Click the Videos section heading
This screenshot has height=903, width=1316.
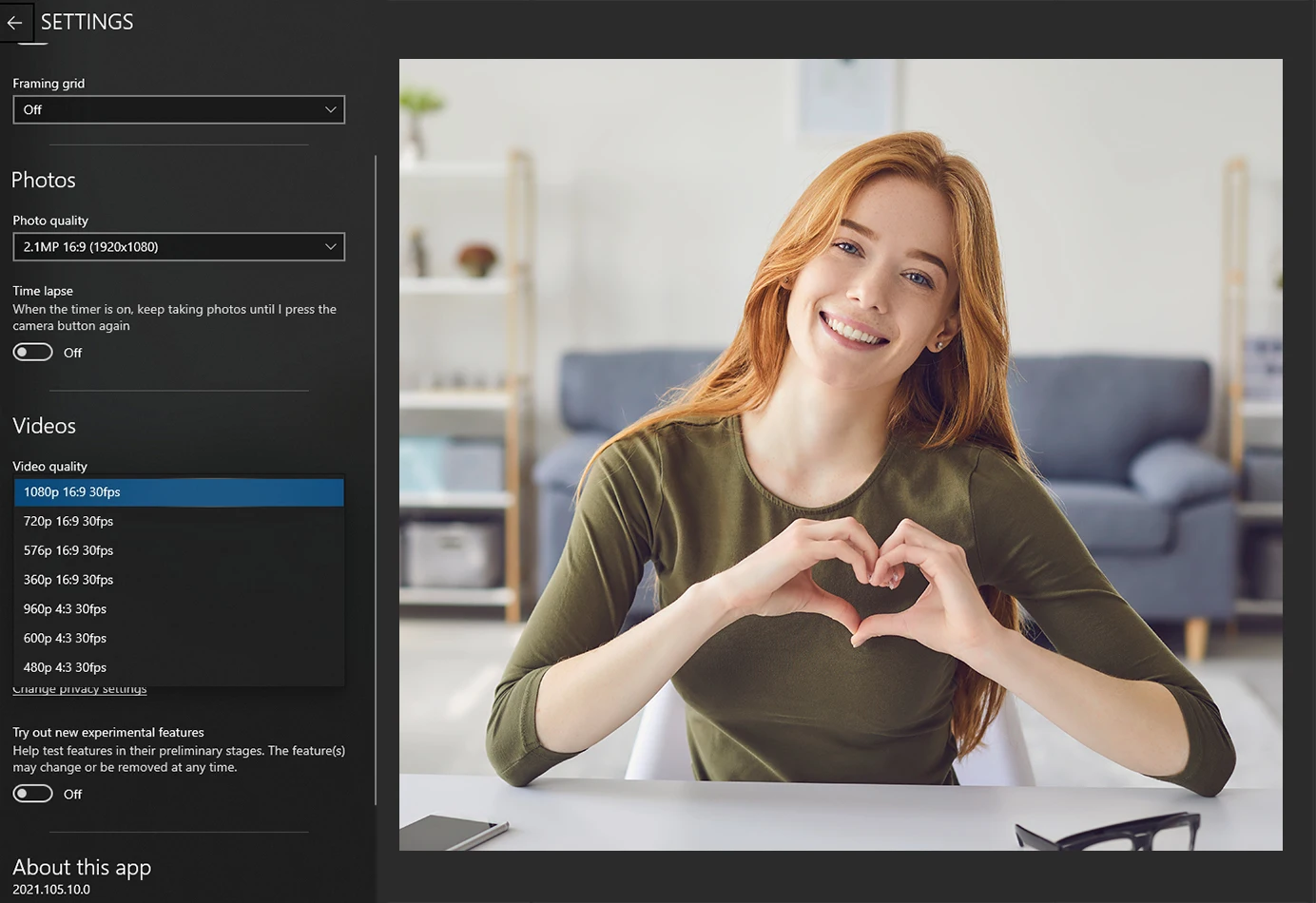[44, 426]
